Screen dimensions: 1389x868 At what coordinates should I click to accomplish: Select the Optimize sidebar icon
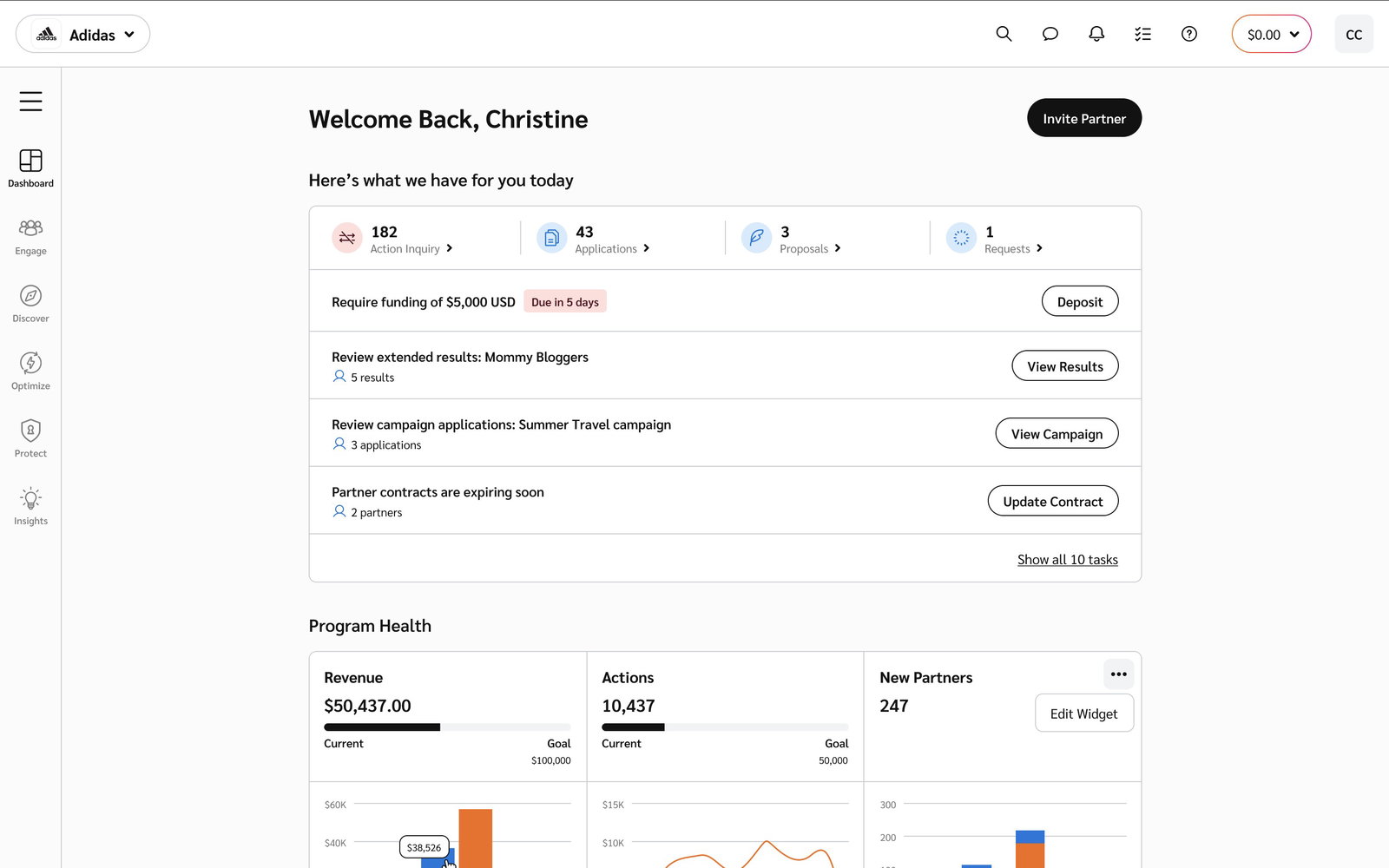[30, 369]
